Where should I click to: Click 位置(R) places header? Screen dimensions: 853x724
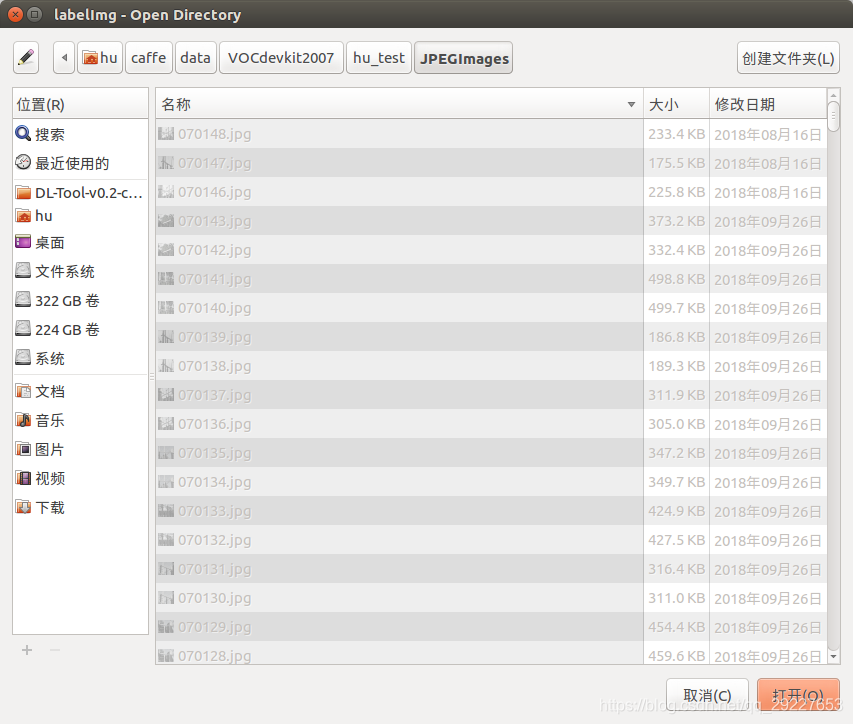click(80, 104)
